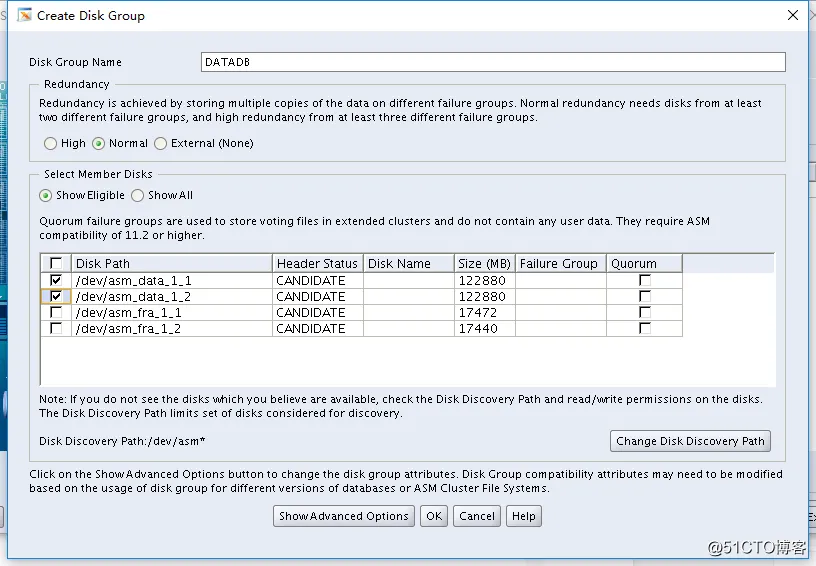This screenshot has width=816, height=566.
Task: Select Normal redundancy option
Action: coord(99,144)
